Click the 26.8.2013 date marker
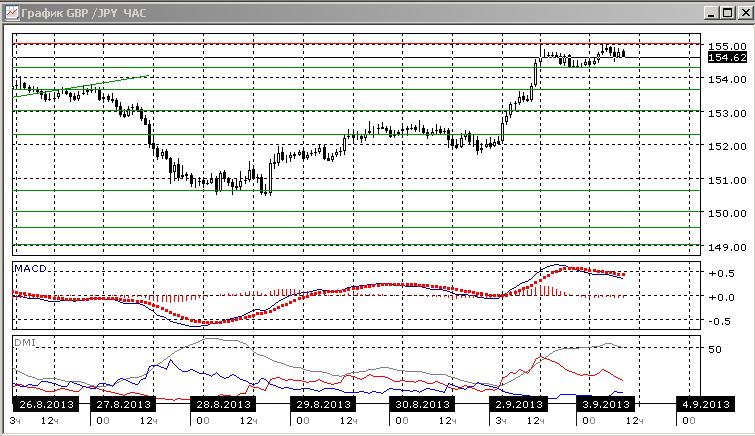The width and height of the screenshot is (755, 436). (x=46, y=404)
